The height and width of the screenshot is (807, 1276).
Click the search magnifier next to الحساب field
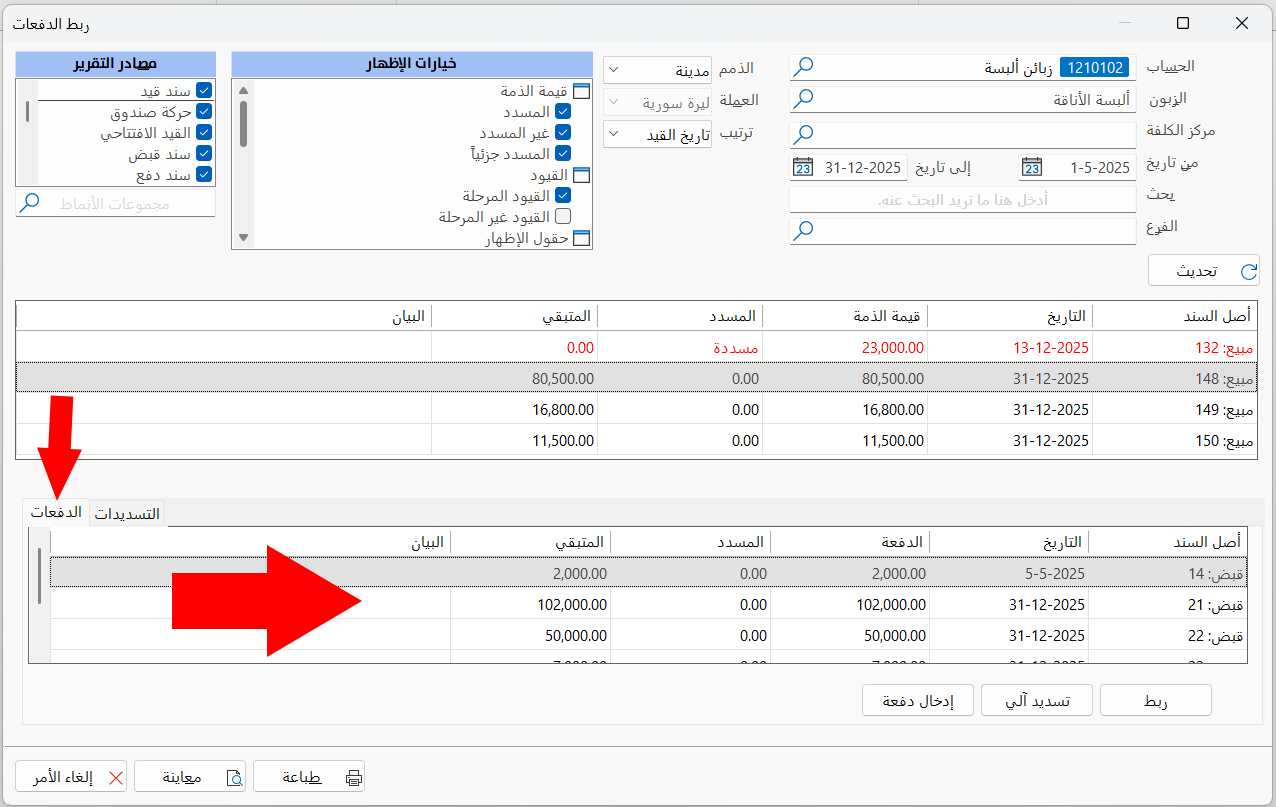[x=800, y=67]
